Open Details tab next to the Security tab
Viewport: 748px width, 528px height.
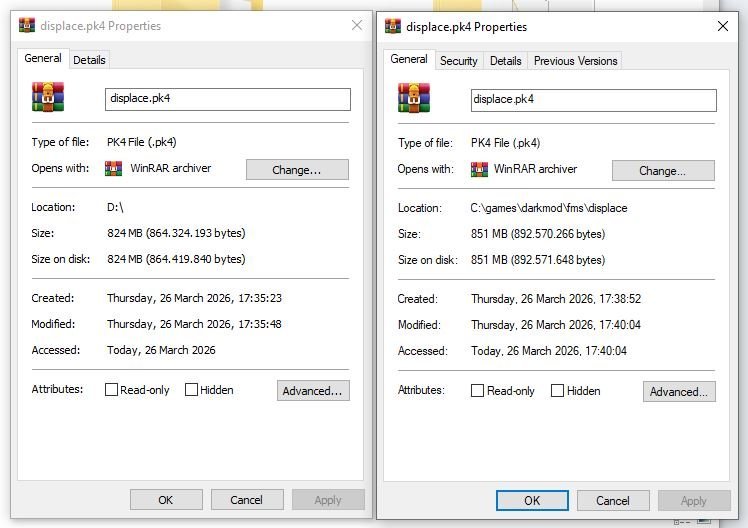505,61
